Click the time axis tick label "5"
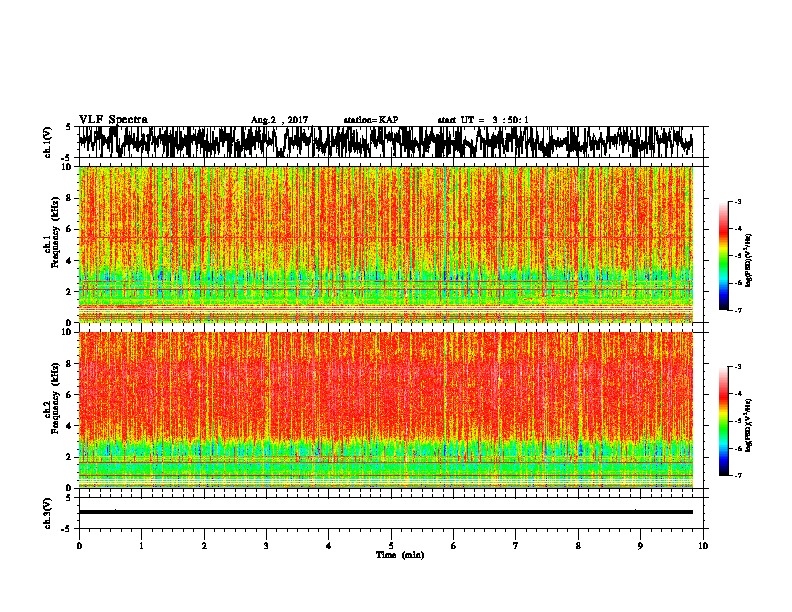792x612 pixels. point(391,546)
